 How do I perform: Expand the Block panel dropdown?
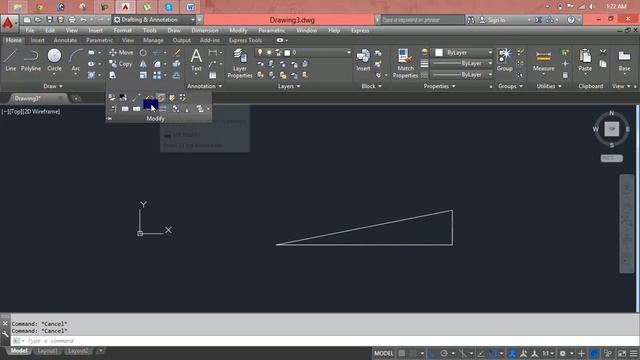point(371,86)
